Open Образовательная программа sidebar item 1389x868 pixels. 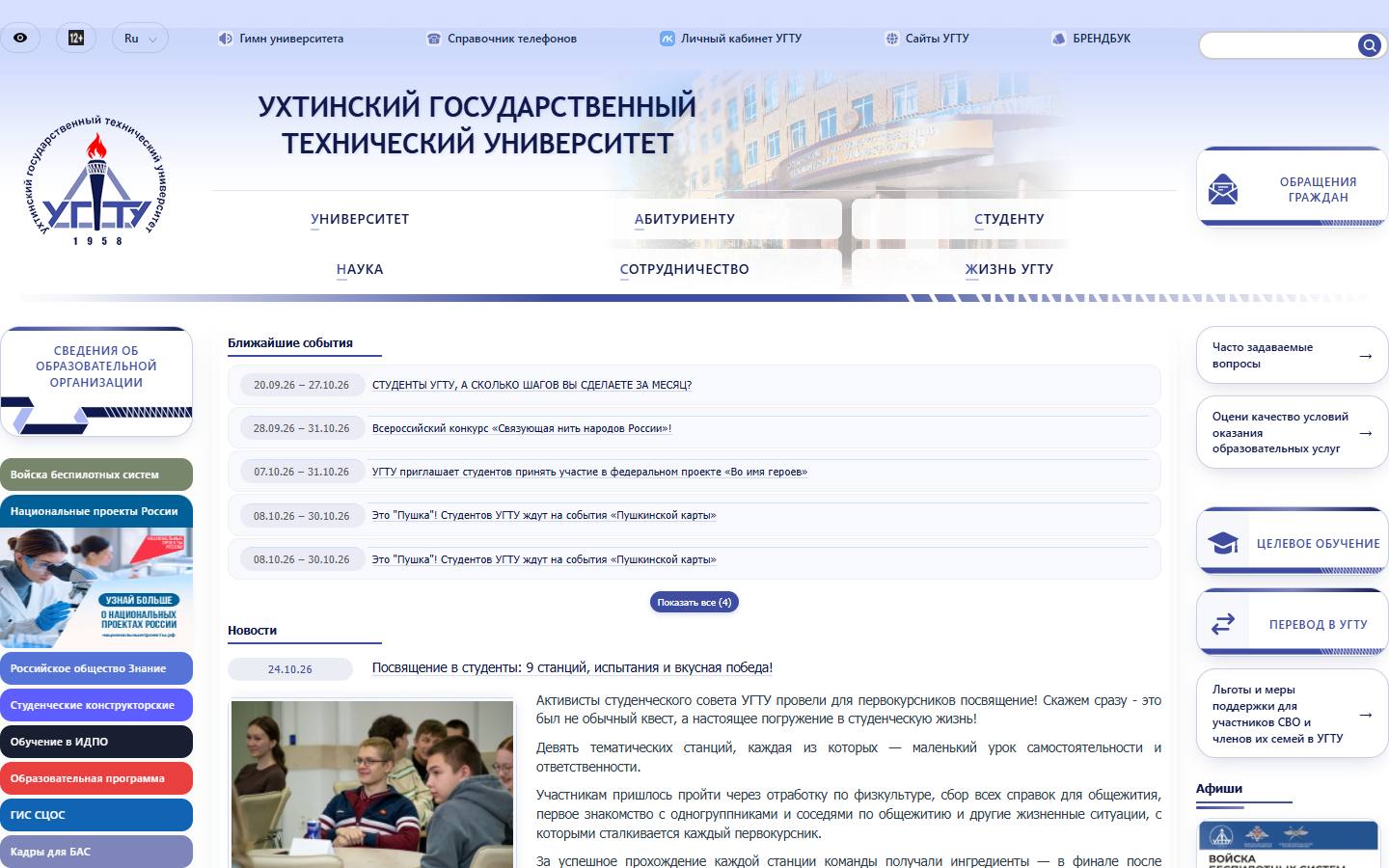click(x=96, y=778)
